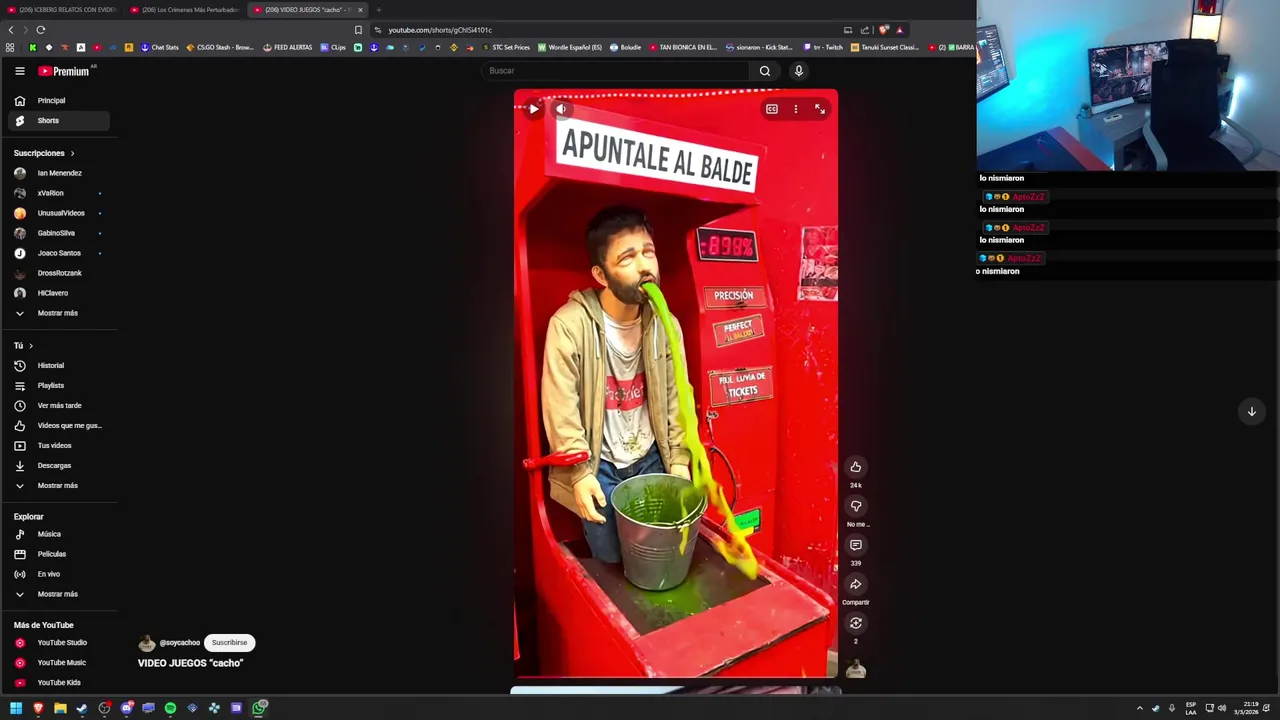Screen dimensions: 1280x720
Task: Expand Mostrar más under Tú
Action: (x=59, y=486)
